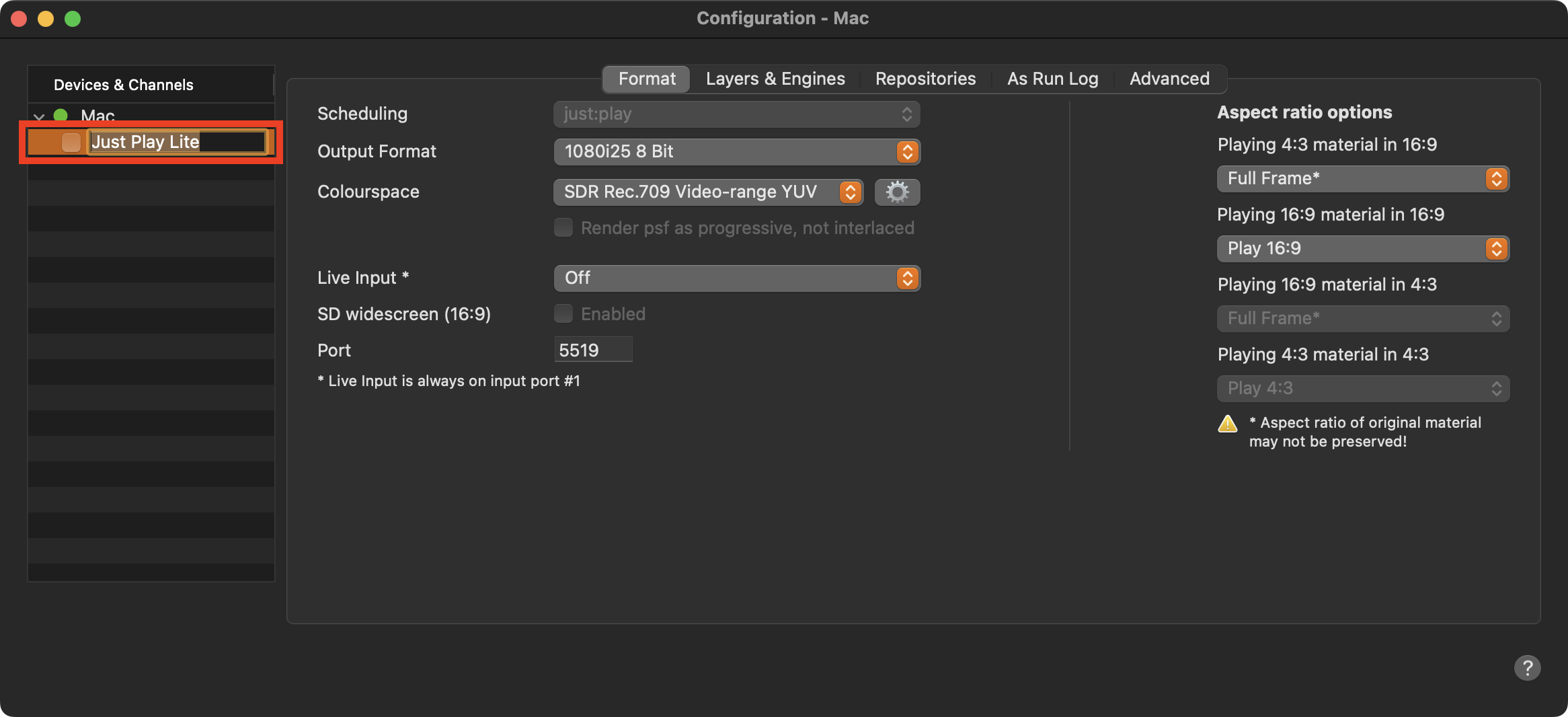Close the Configuration window

pyautogui.click(x=19, y=18)
